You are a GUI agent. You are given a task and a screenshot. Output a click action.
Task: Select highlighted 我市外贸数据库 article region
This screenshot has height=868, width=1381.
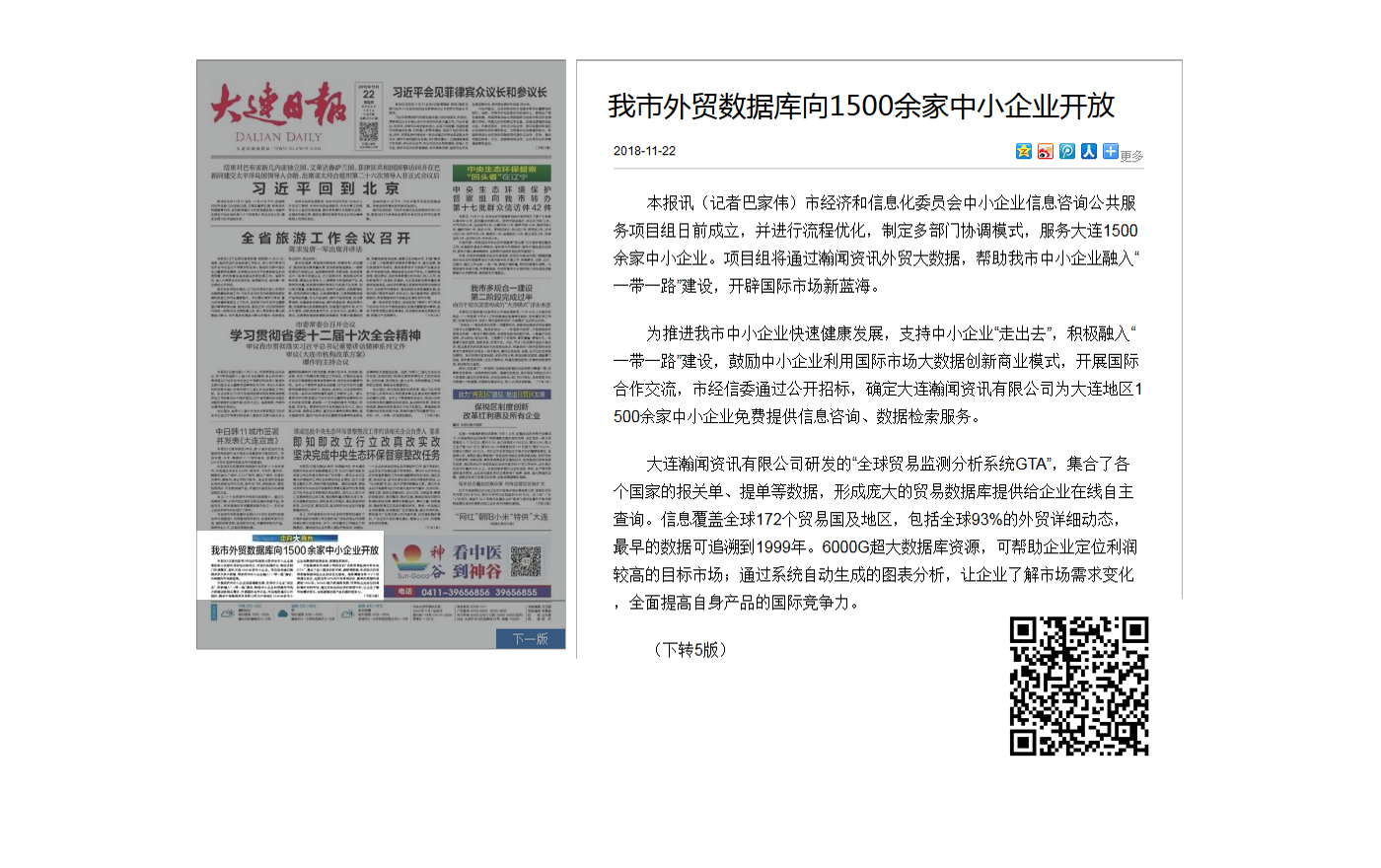(x=294, y=567)
